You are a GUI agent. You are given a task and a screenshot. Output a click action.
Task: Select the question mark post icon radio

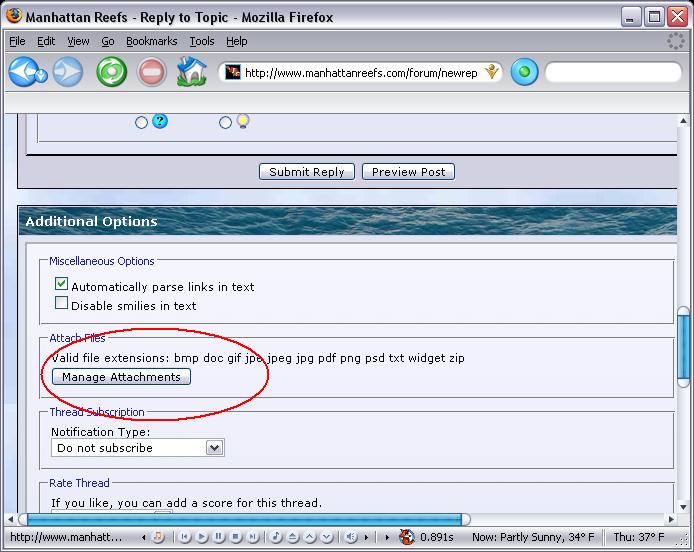click(x=141, y=122)
